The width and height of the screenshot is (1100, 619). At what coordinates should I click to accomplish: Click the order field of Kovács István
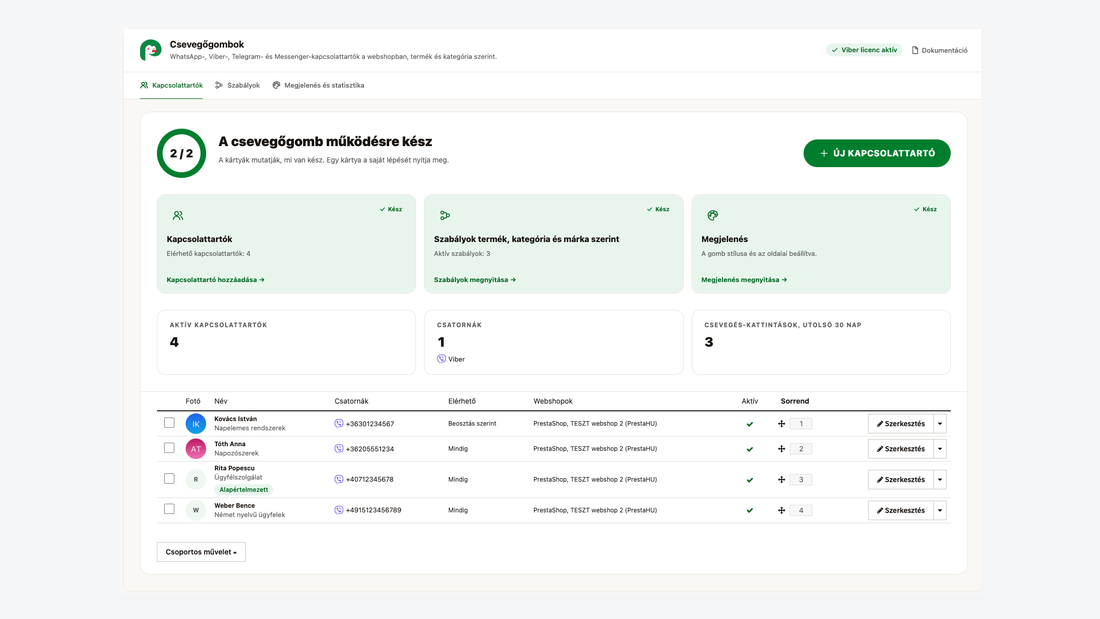click(800, 423)
